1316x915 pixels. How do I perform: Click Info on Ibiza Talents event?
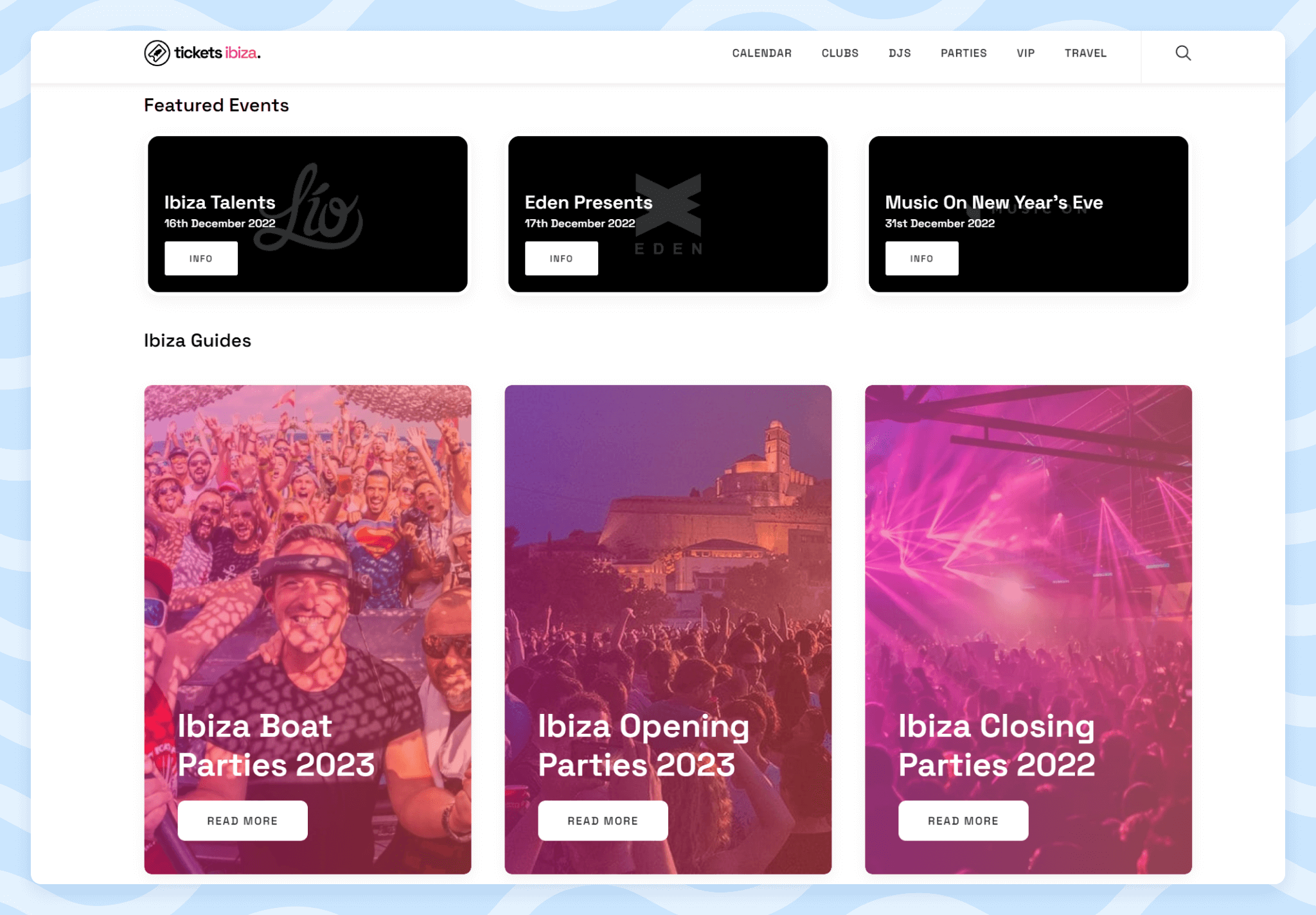point(201,258)
